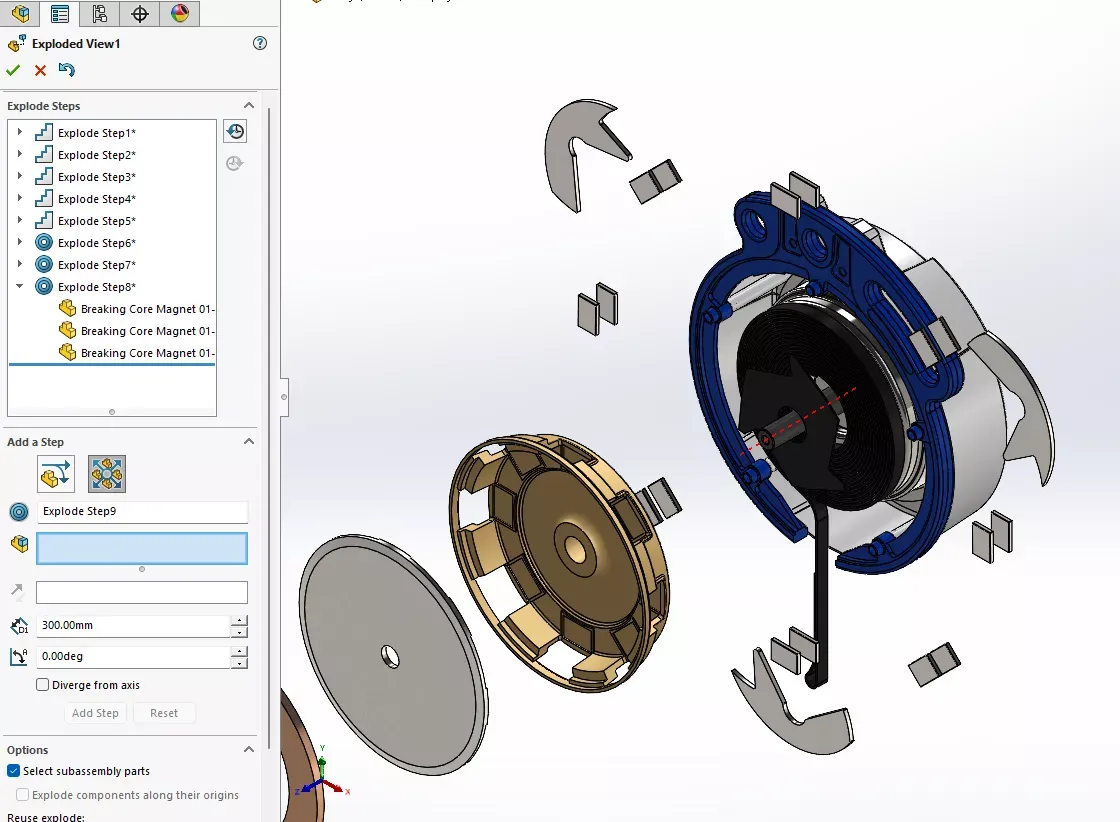This screenshot has height=822, width=1120.
Task: Collapse the Explode Steps section
Action: (248, 105)
